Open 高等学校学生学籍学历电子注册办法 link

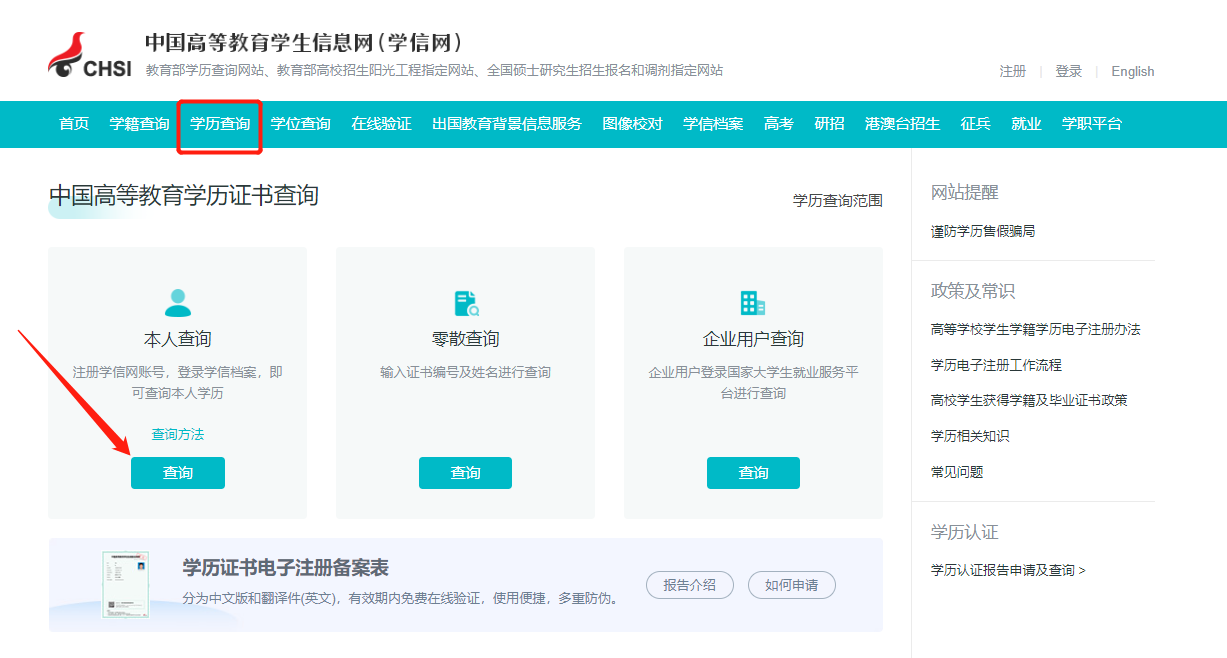[x=1036, y=329]
